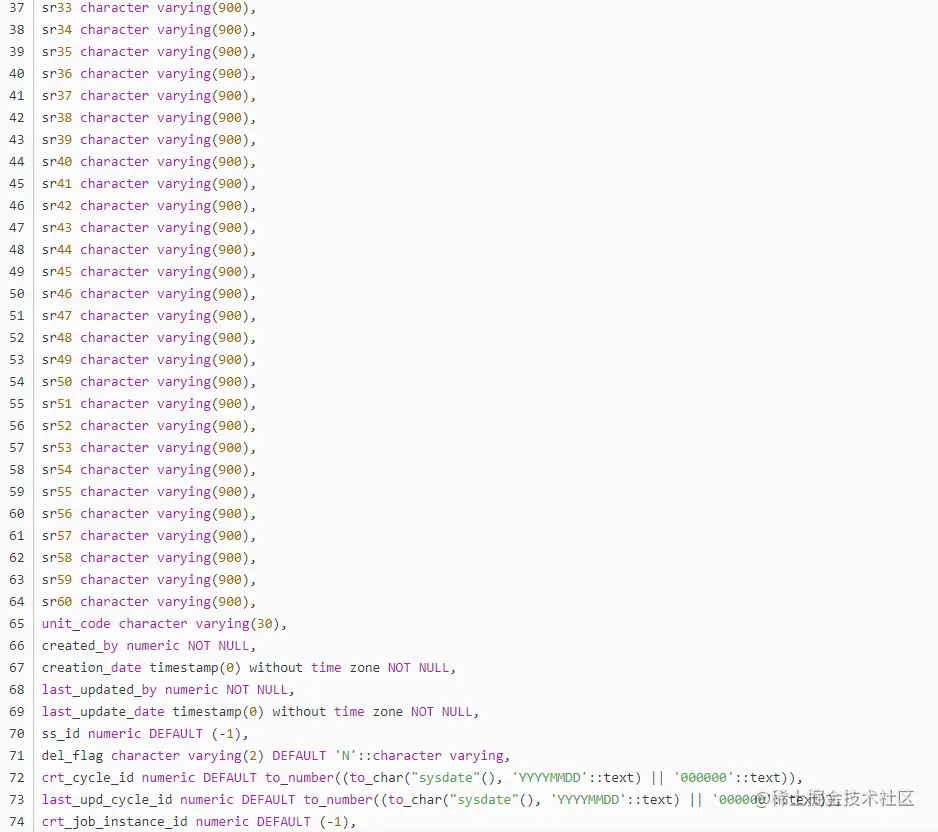Image resolution: width=938 pixels, height=832 pixels.
Task: Click sr58 on line 62
Action: click(57, 558)
